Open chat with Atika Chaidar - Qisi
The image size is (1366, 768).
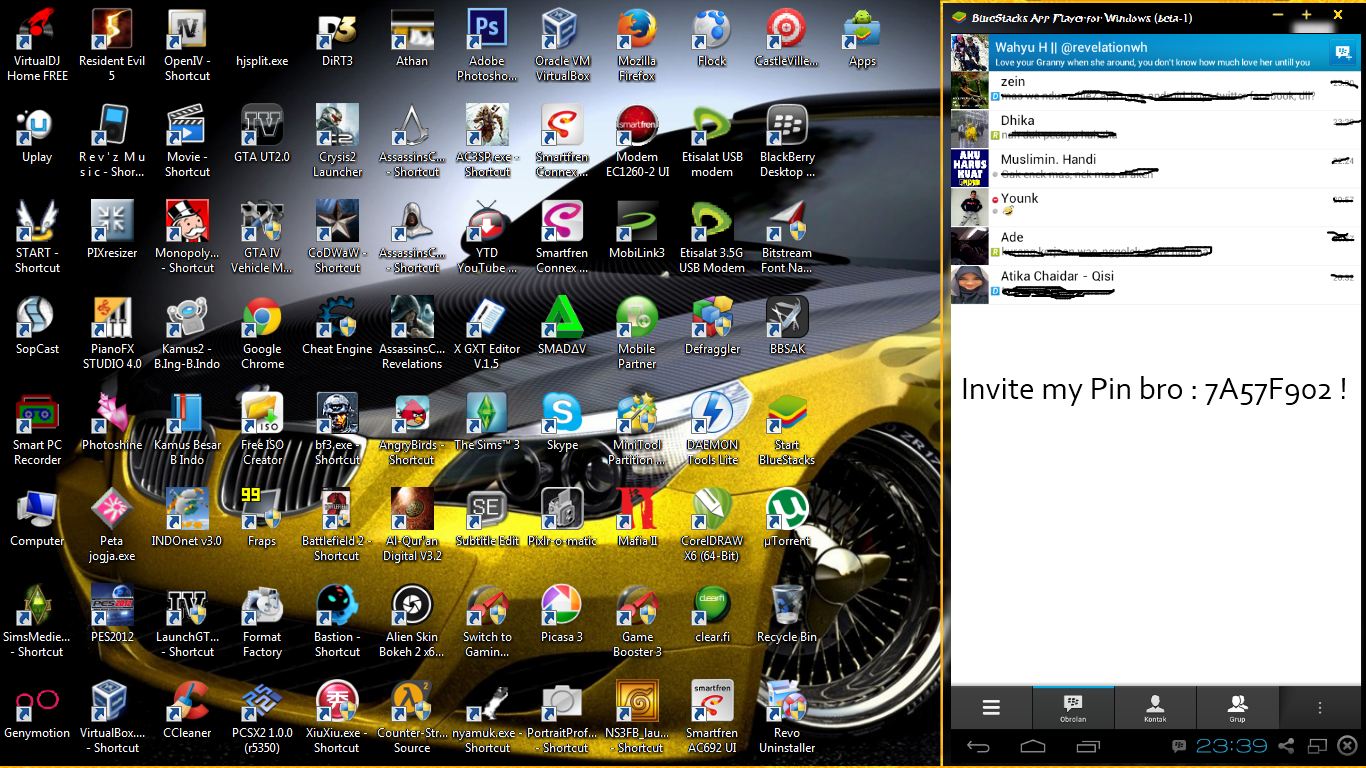click(x=1155, y=285)
